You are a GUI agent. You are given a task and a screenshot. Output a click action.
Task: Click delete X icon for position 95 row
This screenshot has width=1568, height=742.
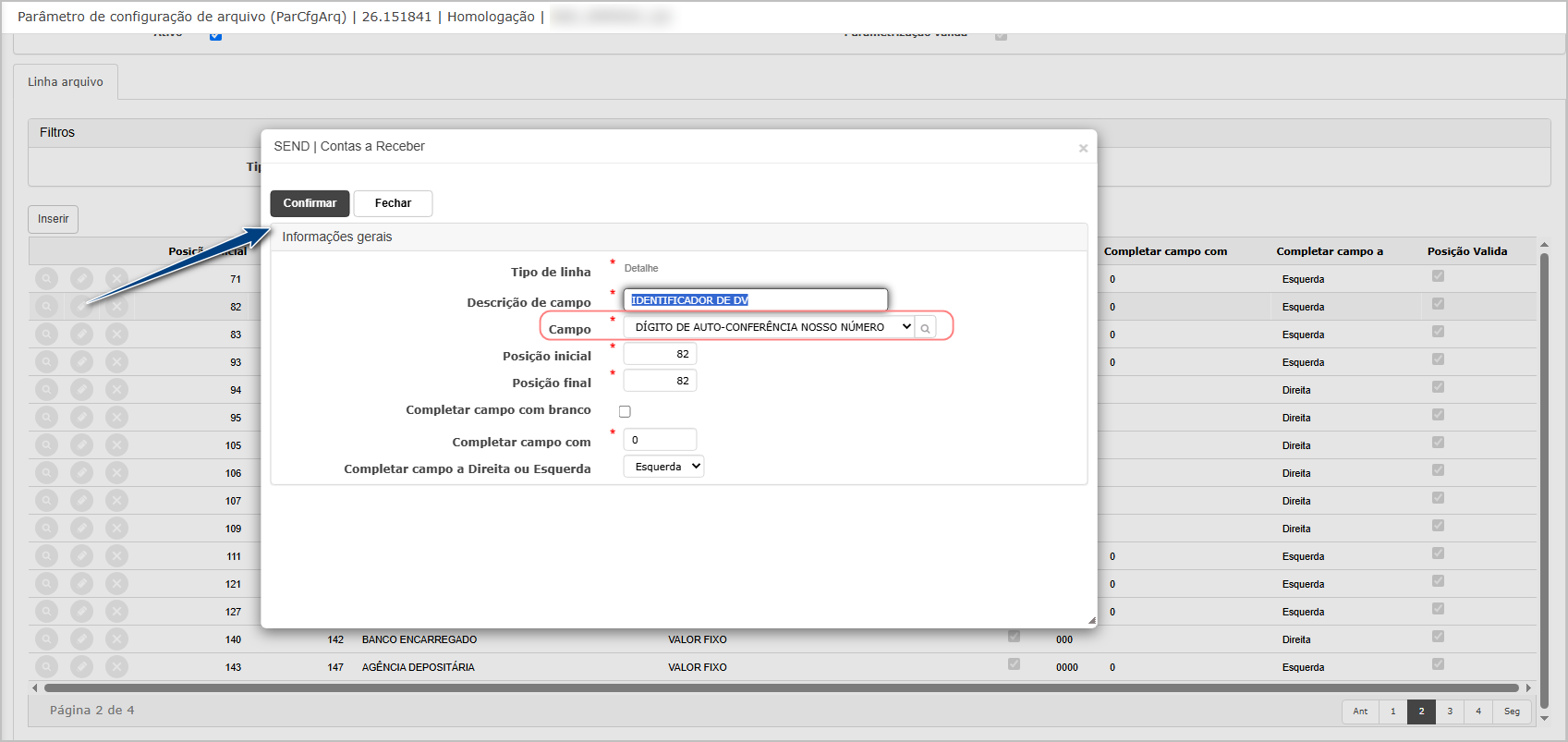(116, 417)
